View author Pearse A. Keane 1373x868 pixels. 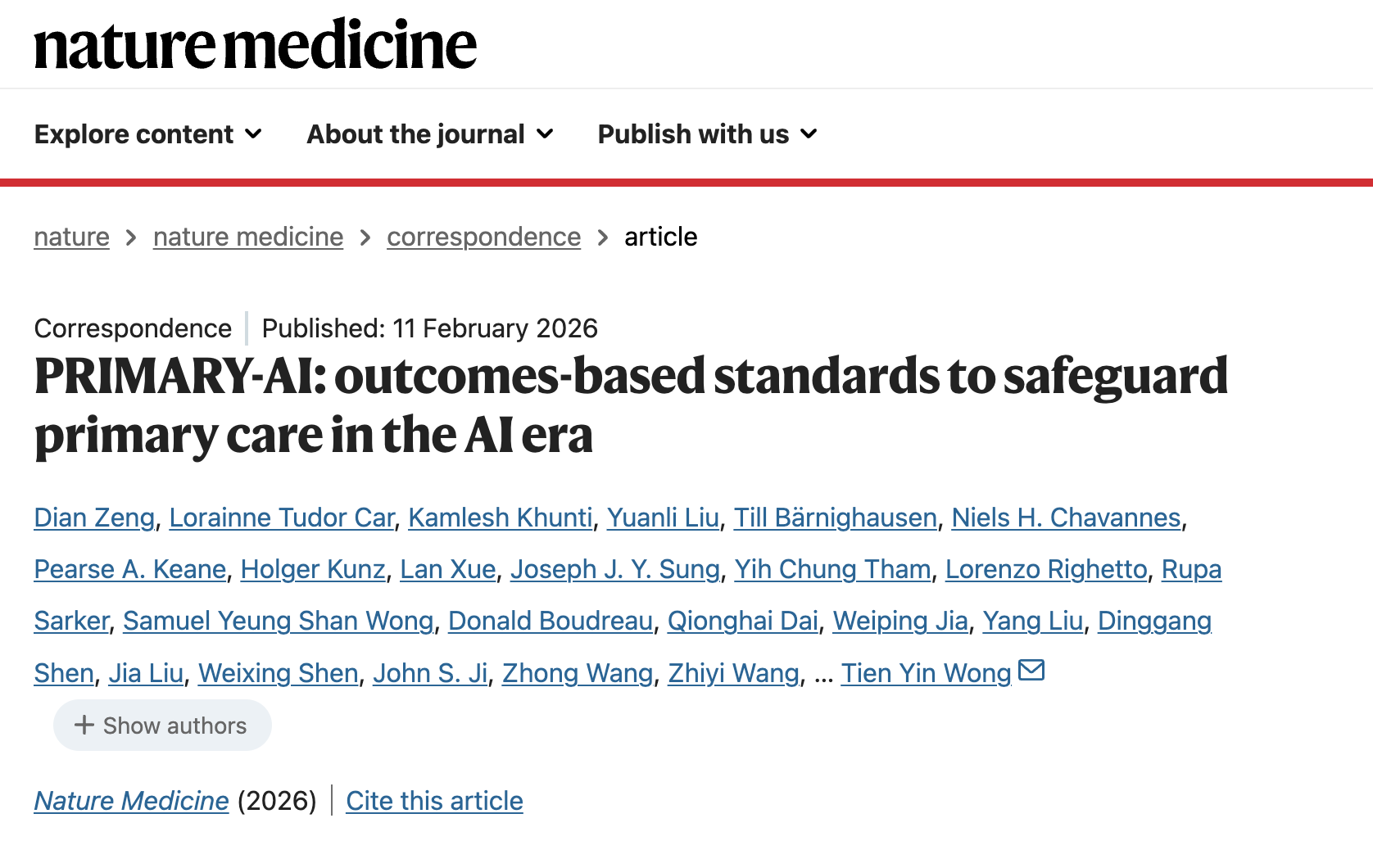point(130,569)
